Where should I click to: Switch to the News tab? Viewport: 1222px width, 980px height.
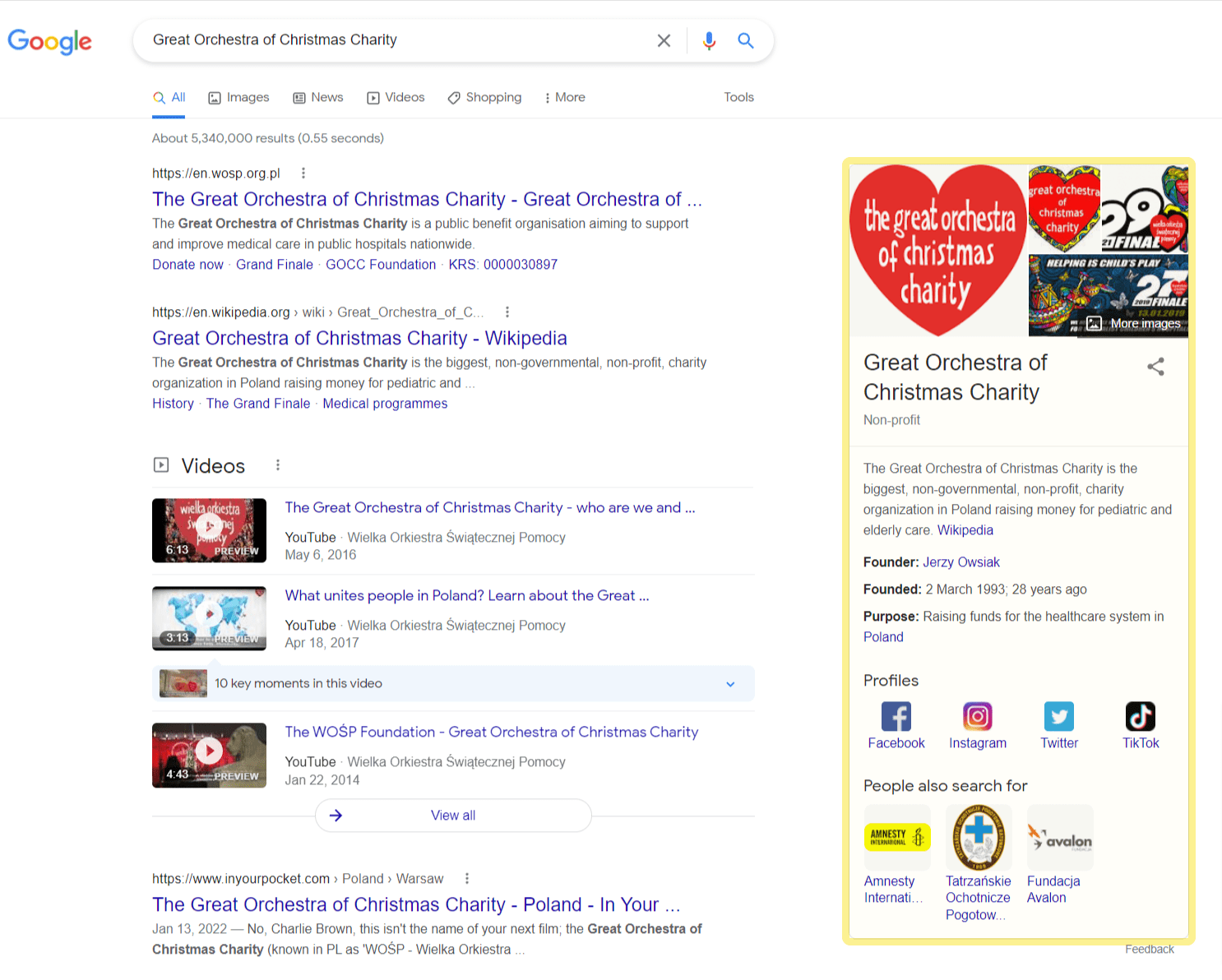317,97
